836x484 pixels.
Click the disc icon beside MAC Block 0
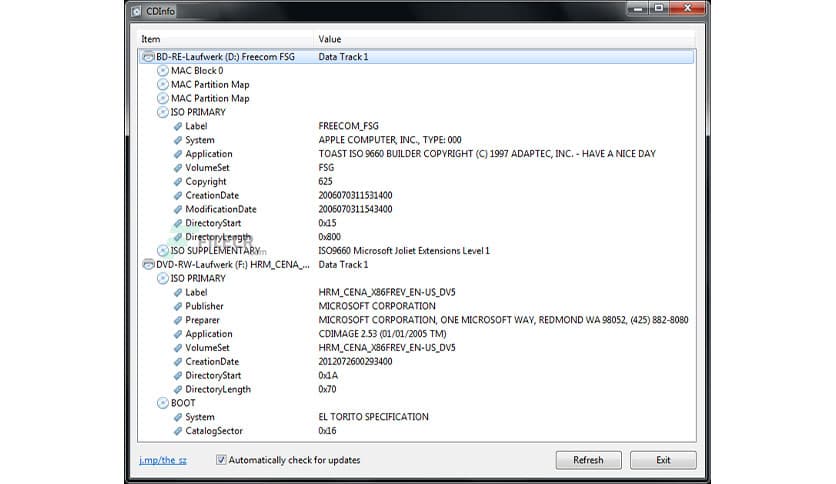point(163,71)
